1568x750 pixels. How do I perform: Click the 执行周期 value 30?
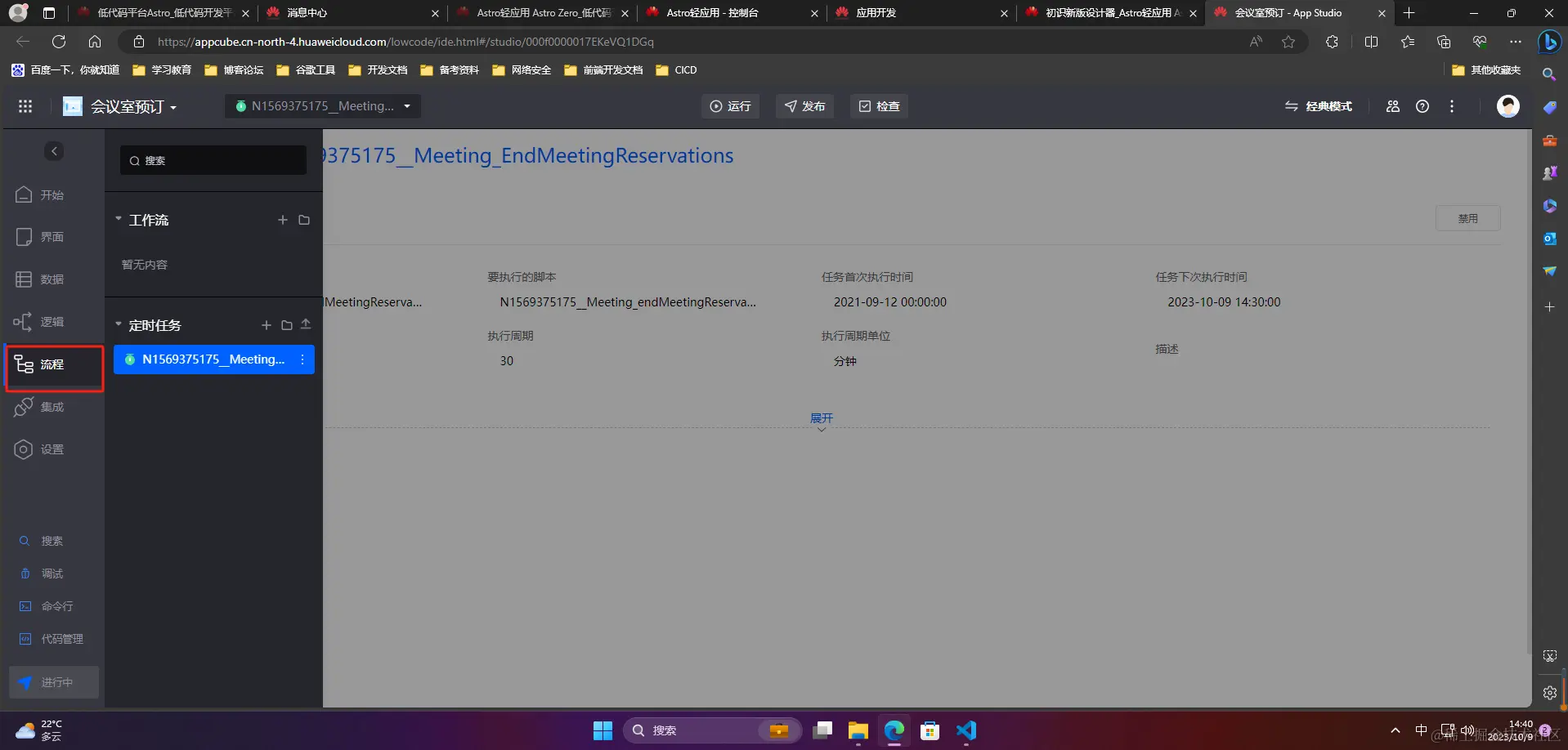(x=507, y=361)
